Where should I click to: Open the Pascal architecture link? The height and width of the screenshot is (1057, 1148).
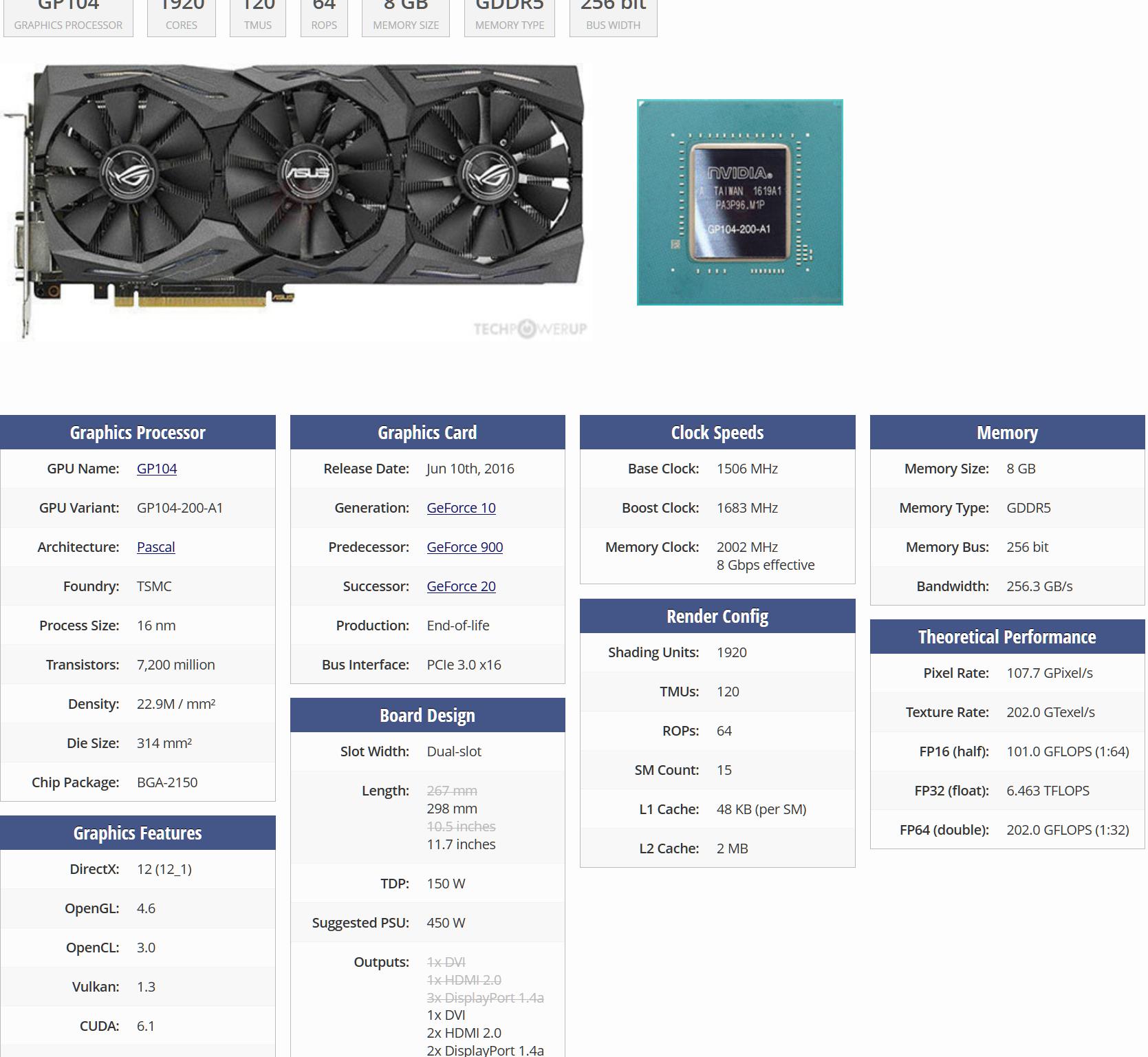pos(156,547)
